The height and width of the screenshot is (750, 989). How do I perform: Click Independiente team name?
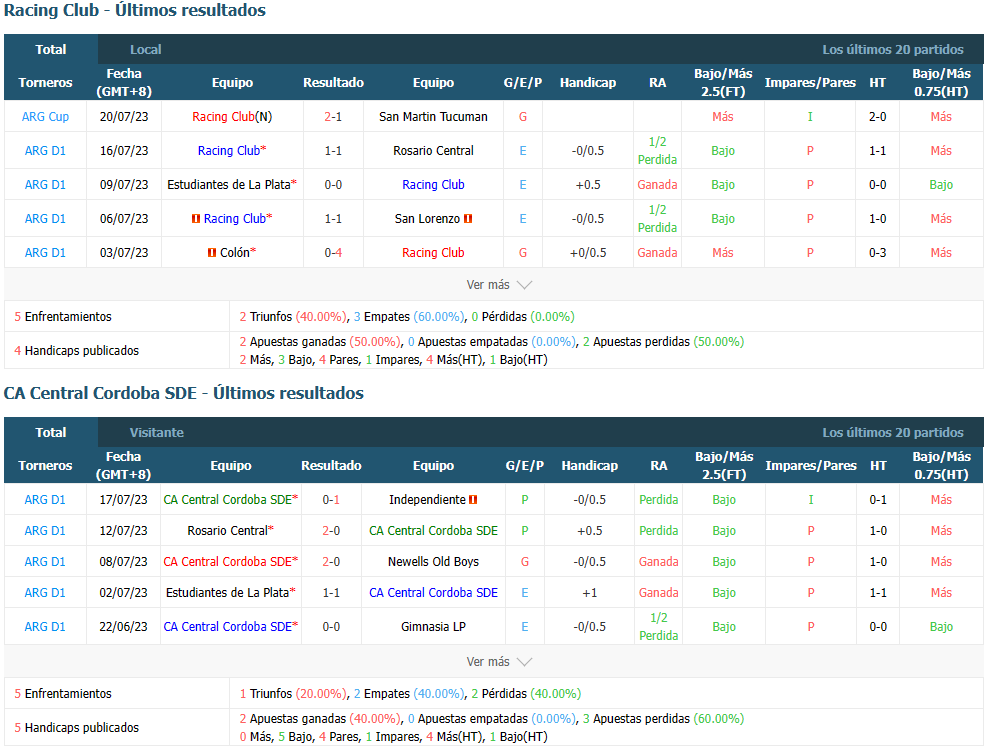[427, 500]
